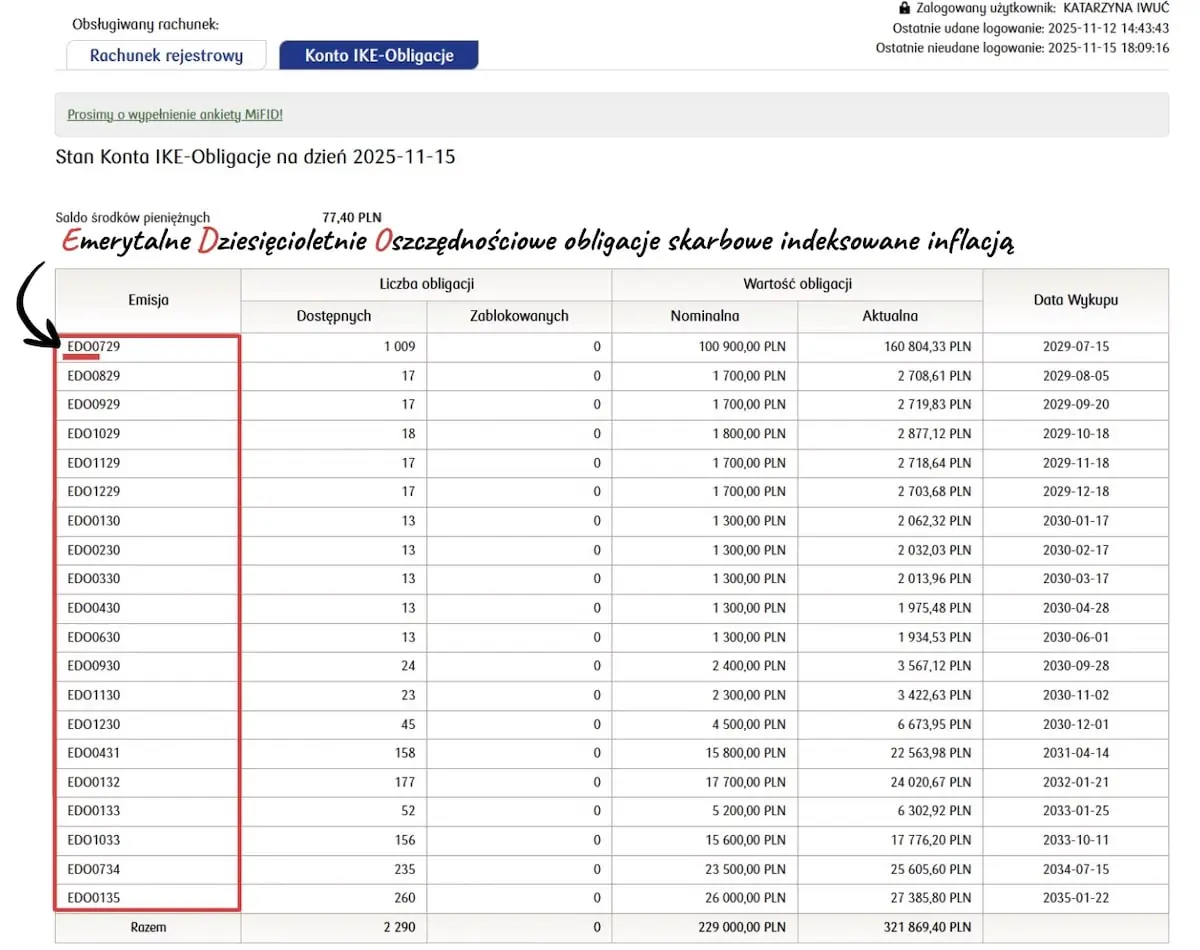Viewport: 1200px width, 950px height.
Task: Click the 2029-07-15 redemption date cell
Action: [1075, 347]
